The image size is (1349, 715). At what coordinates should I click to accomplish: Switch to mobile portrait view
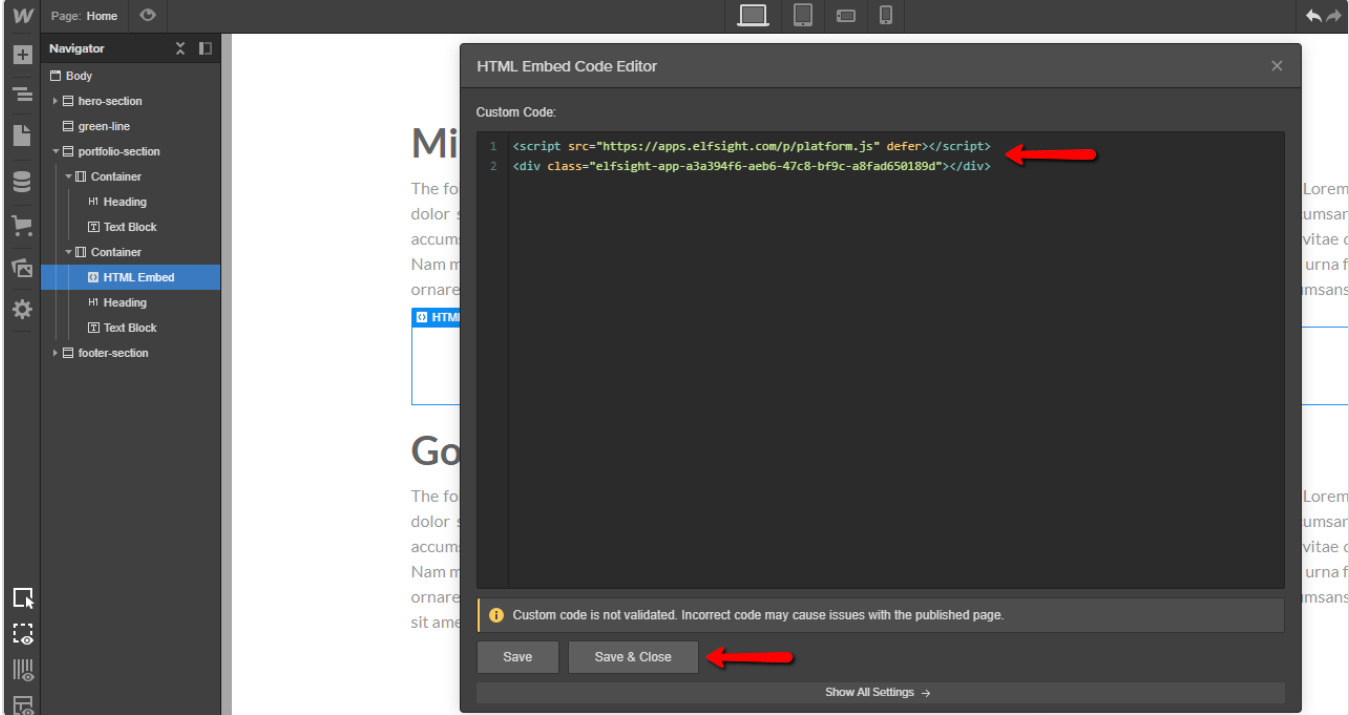point(884,15)
